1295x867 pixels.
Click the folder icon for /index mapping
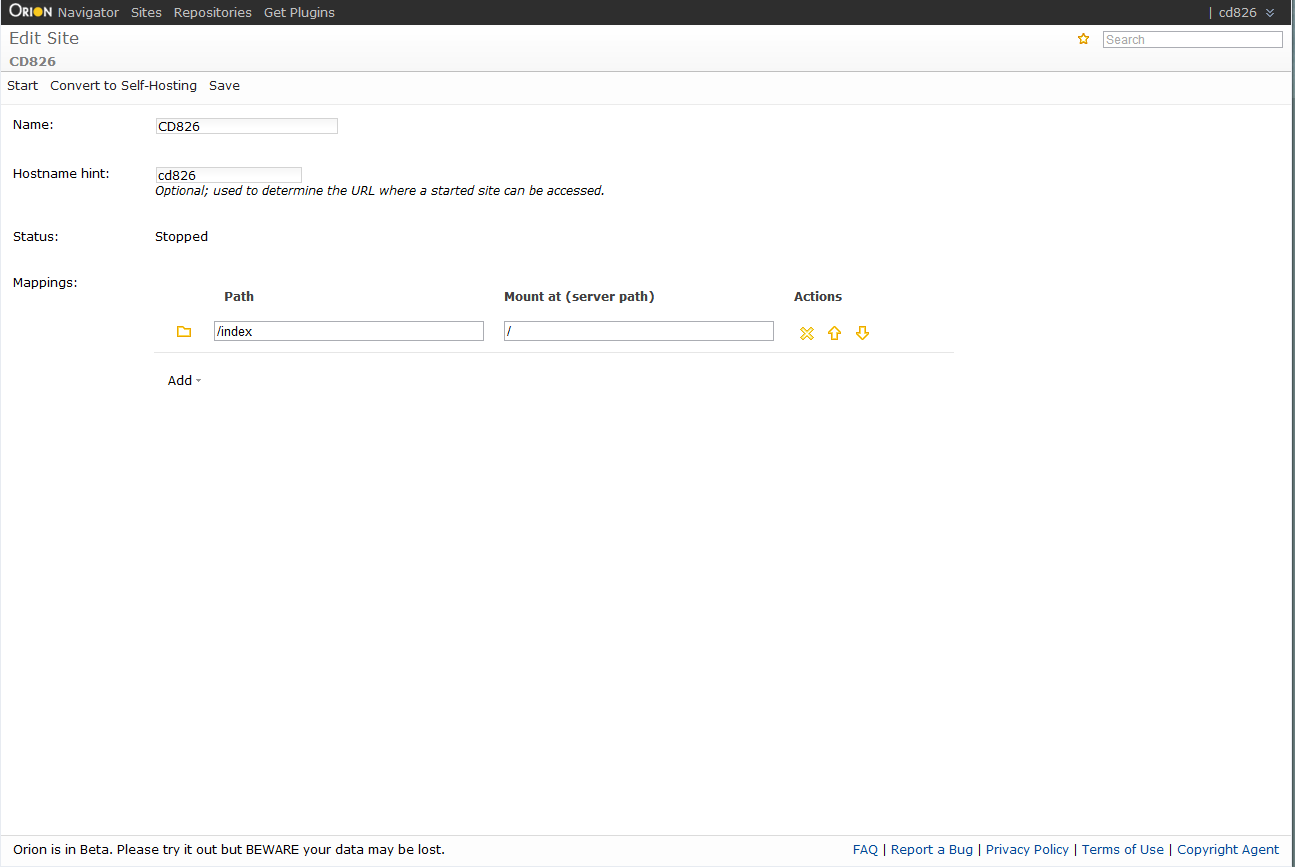(184, 332)
